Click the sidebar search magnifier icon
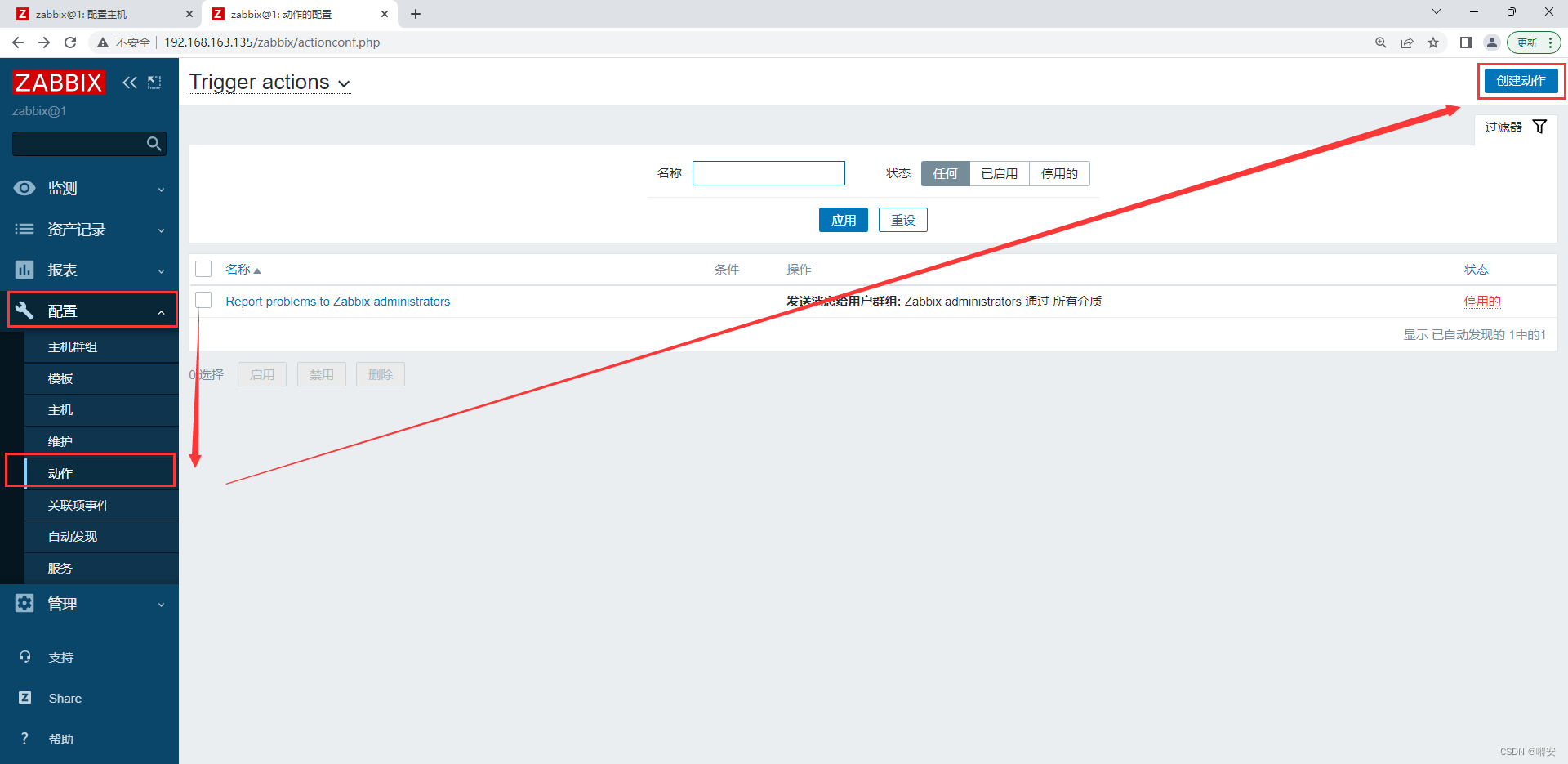Image resolution: width=1568 pixels, height=764 pixels. [x=154, y=144]
